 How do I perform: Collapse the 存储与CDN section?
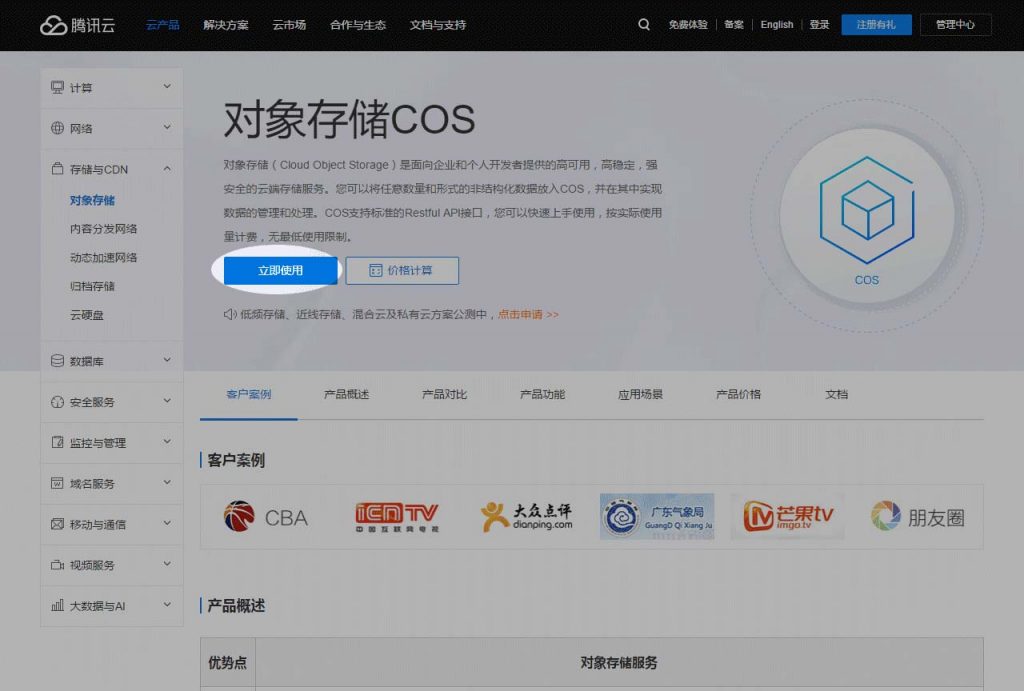(x=167, y=169)
